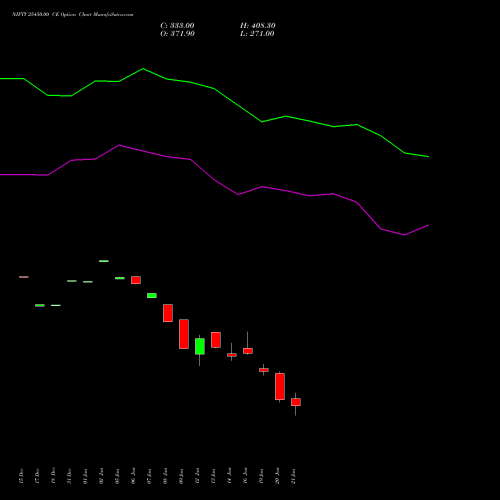The image size is (500, 500).
Task: Click the high value H: 408.30
Action: point(258,26)
